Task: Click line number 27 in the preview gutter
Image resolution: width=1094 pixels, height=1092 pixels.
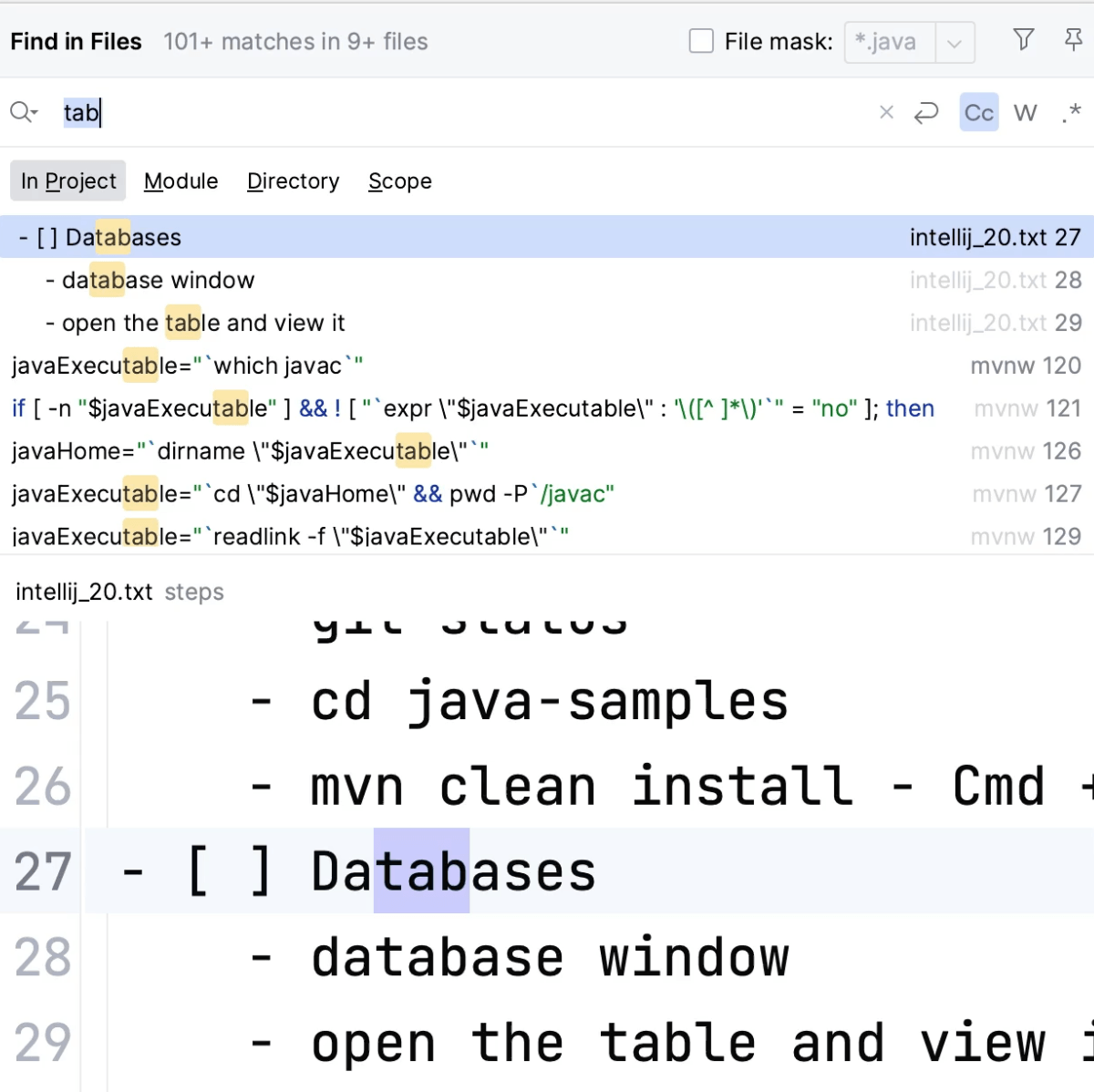Action: [42, 871]
